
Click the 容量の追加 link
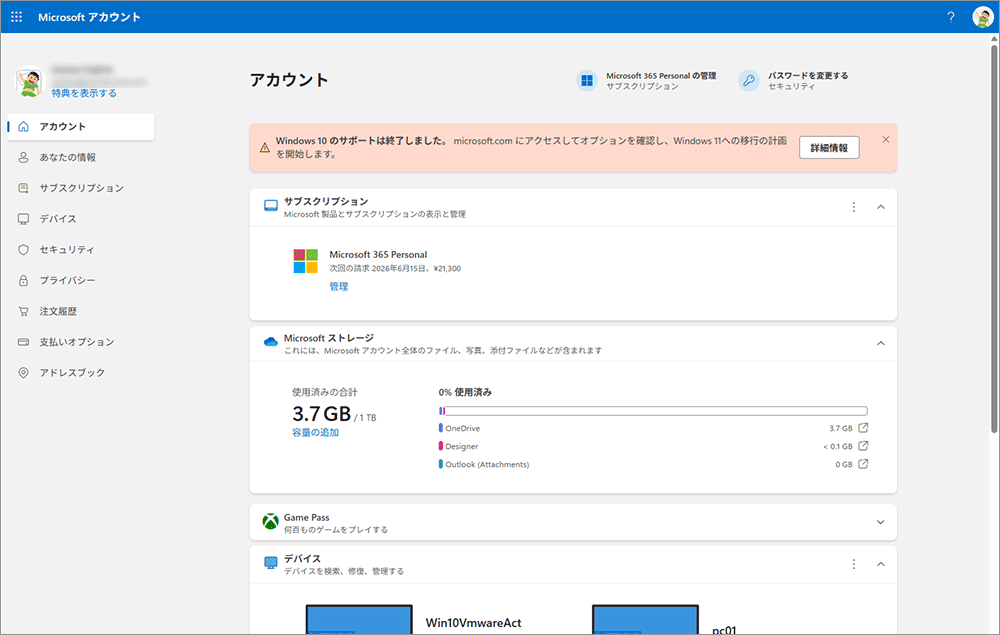315,433
